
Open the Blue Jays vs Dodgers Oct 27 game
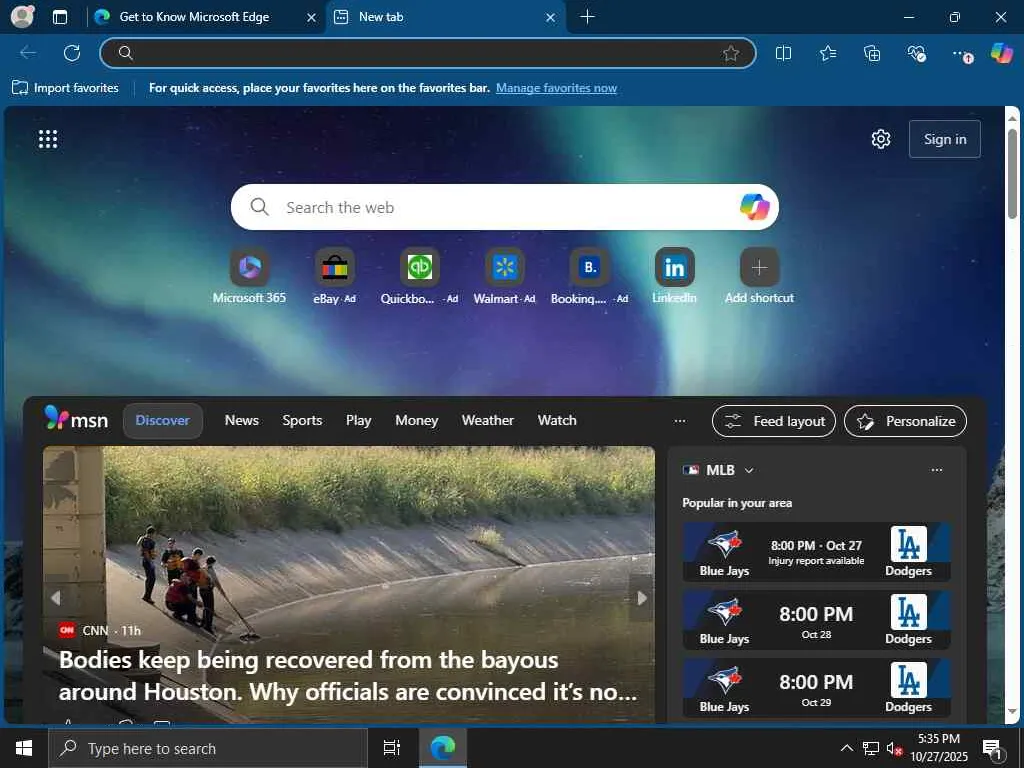816,552
